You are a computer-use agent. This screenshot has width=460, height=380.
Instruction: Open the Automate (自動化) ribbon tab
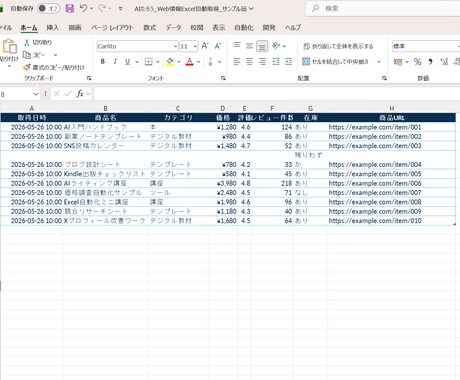[x=244, y=28]
